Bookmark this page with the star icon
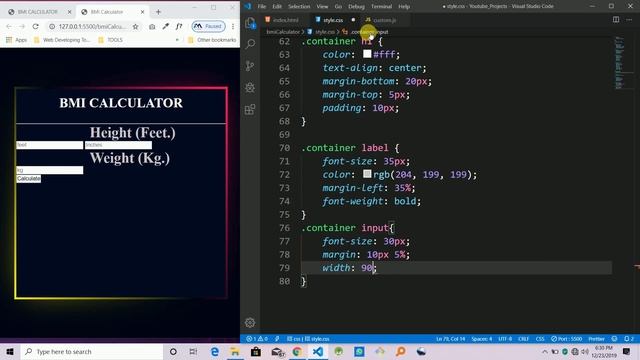 point(136,27)
